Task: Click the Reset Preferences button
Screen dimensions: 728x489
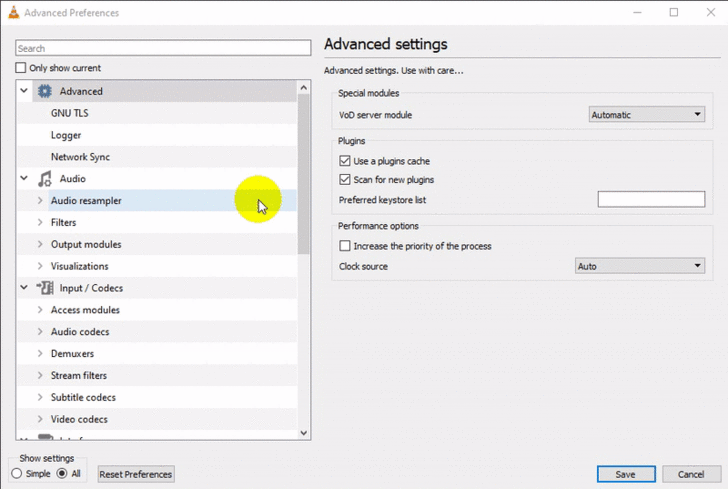Action: tap(136, 474)
